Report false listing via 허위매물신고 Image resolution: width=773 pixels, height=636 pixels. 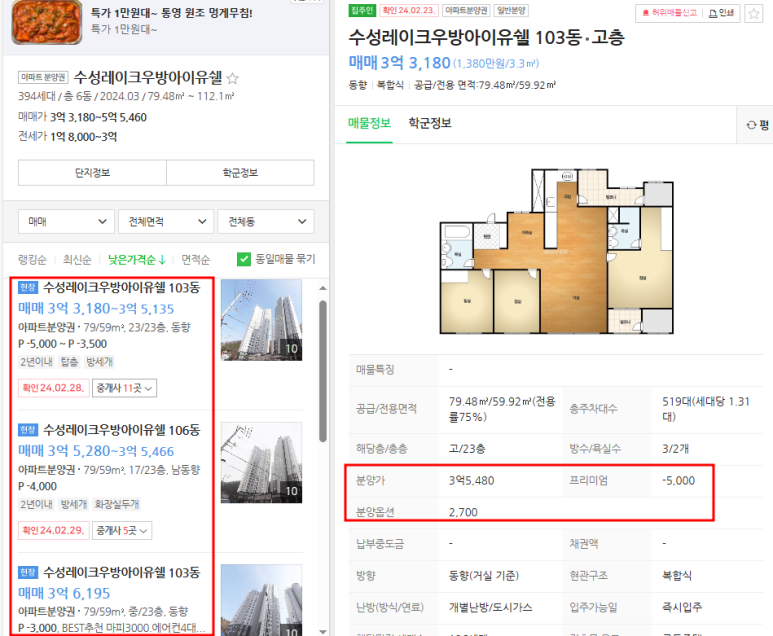click(x=669, y=13)
